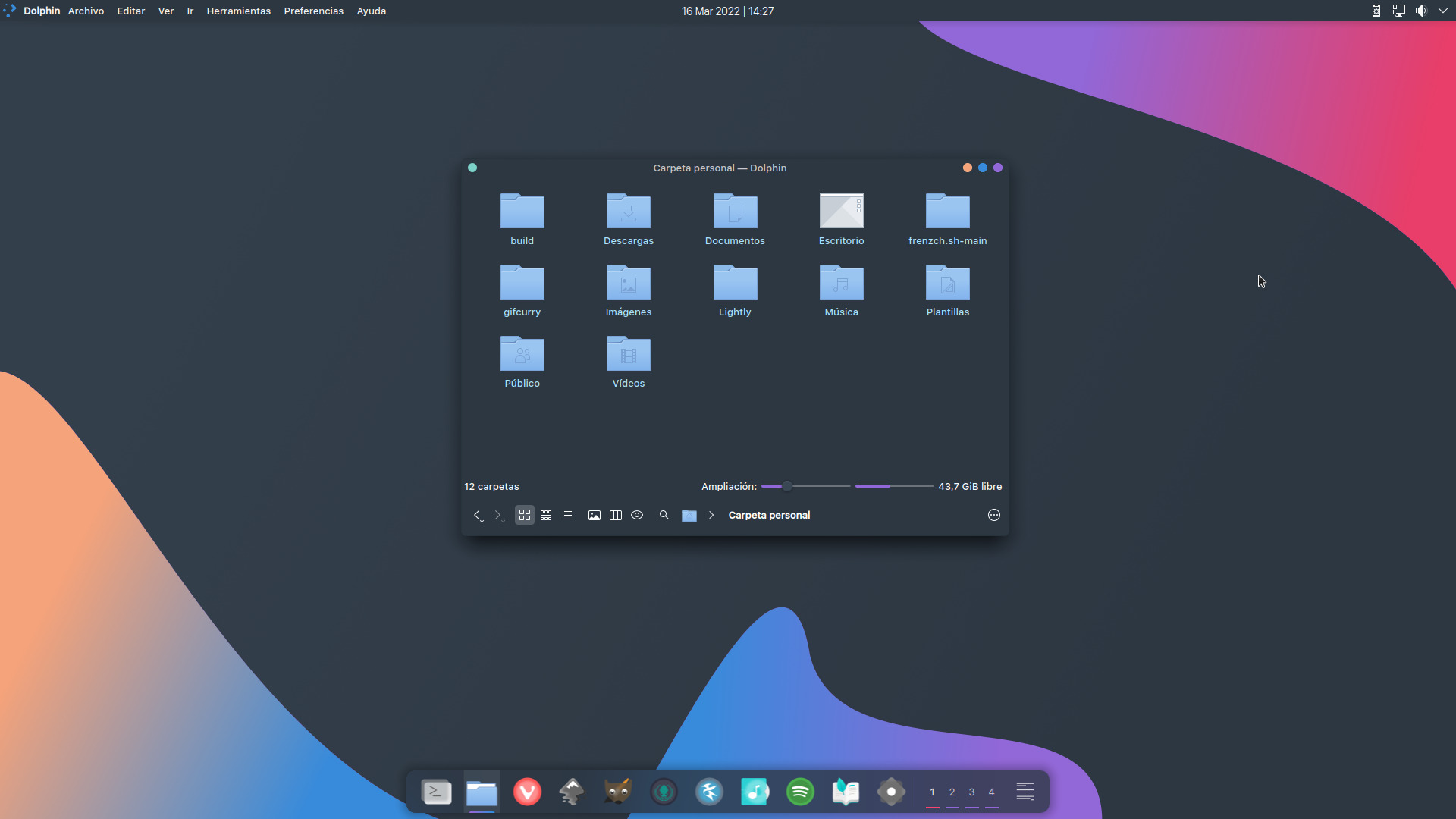Viewport: 1456px width, 819px height.
Task: Select the frenzch.sh-main folder
Action: tap(948, 219)
